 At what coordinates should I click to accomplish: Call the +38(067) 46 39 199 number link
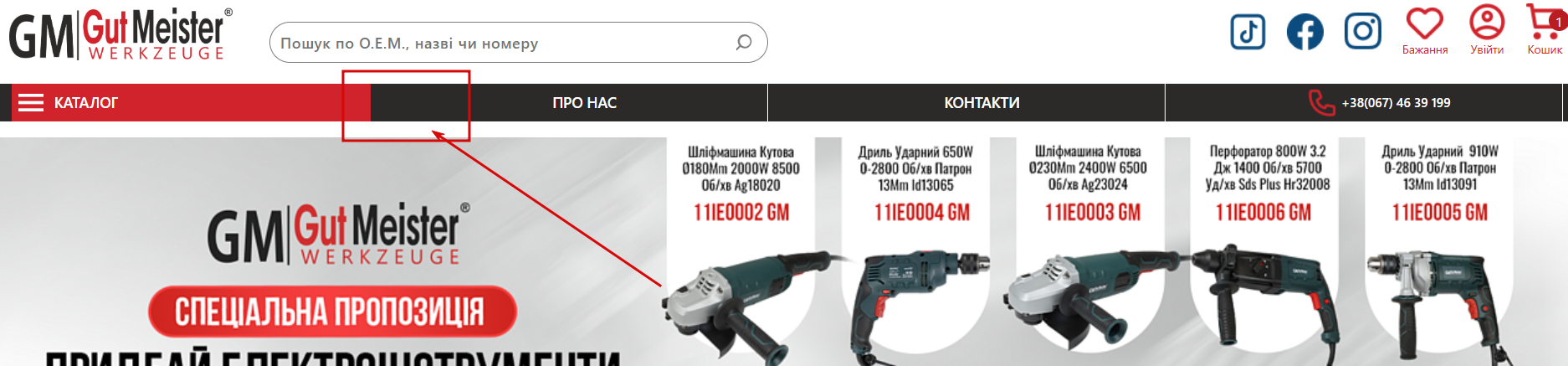click(1396, 103)
